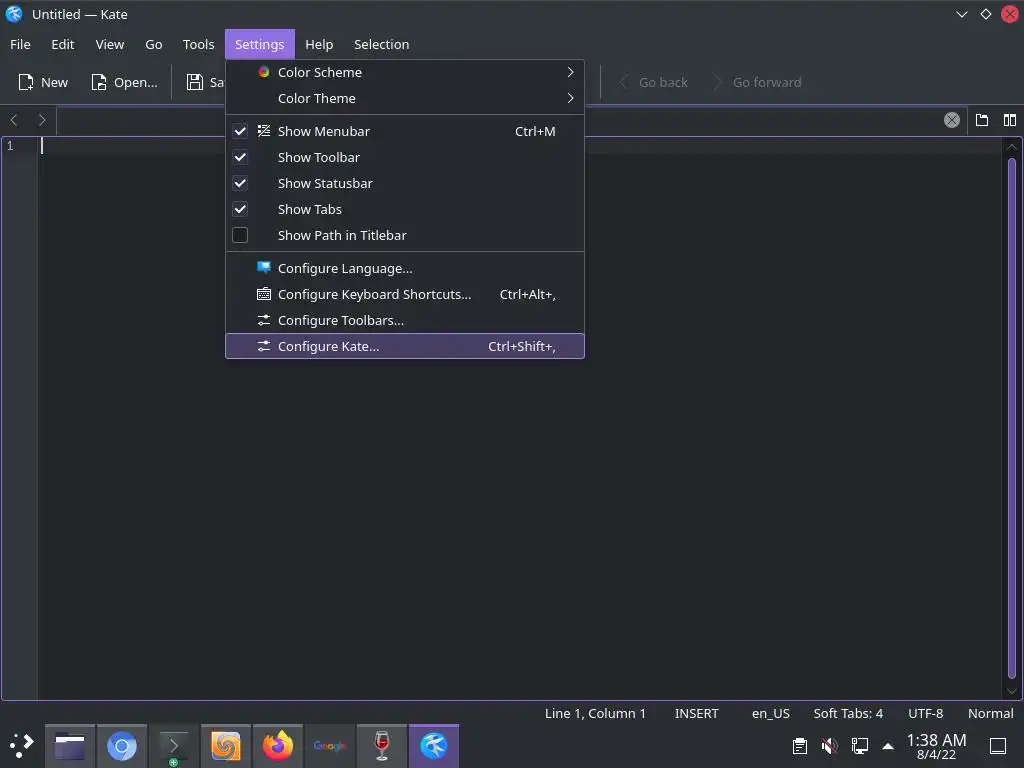Uncheck the Show Menubar checkbox

click(240, 131)
